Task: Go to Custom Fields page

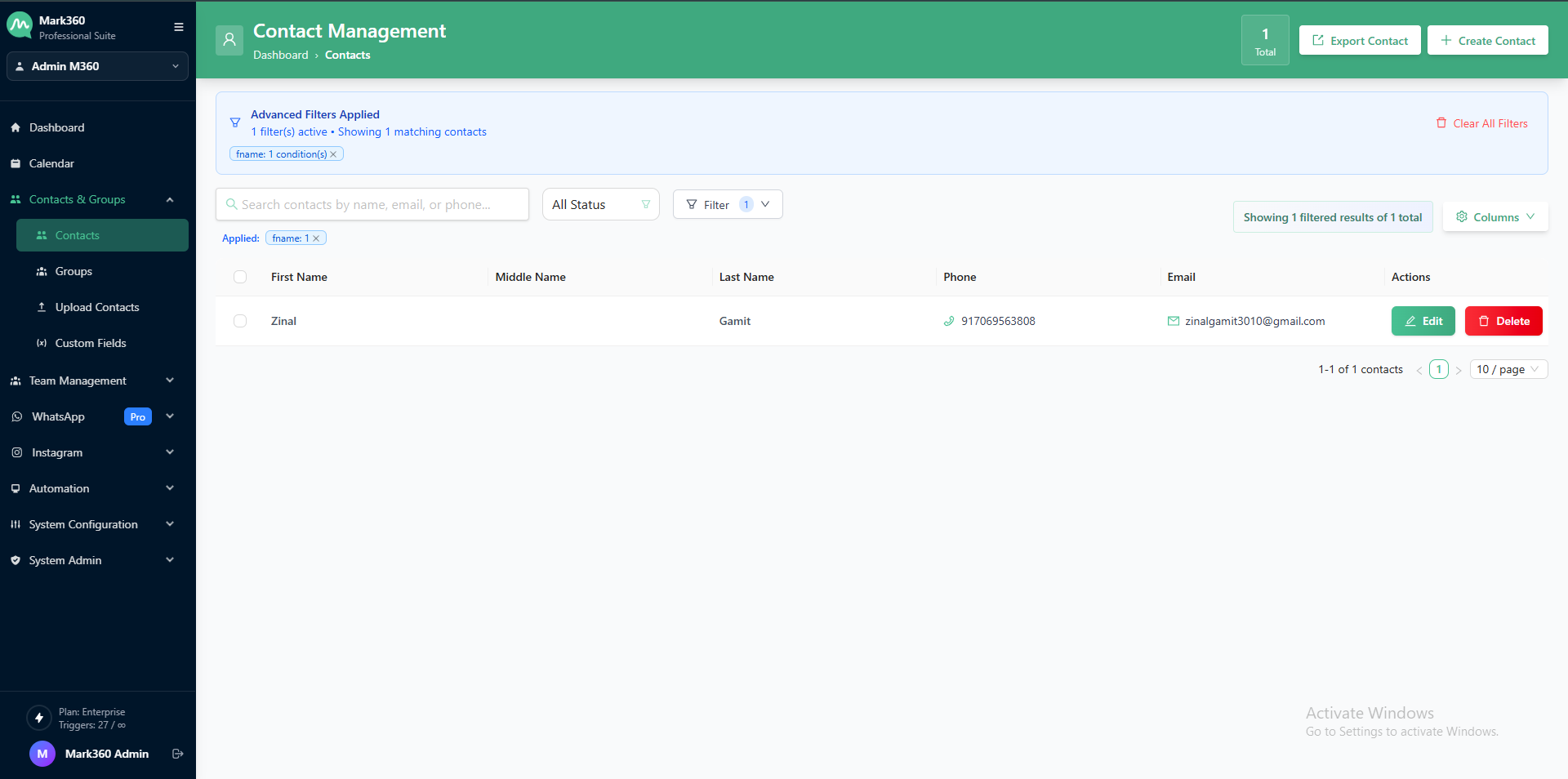Action: pyautogui.click(x=91, y=343)
